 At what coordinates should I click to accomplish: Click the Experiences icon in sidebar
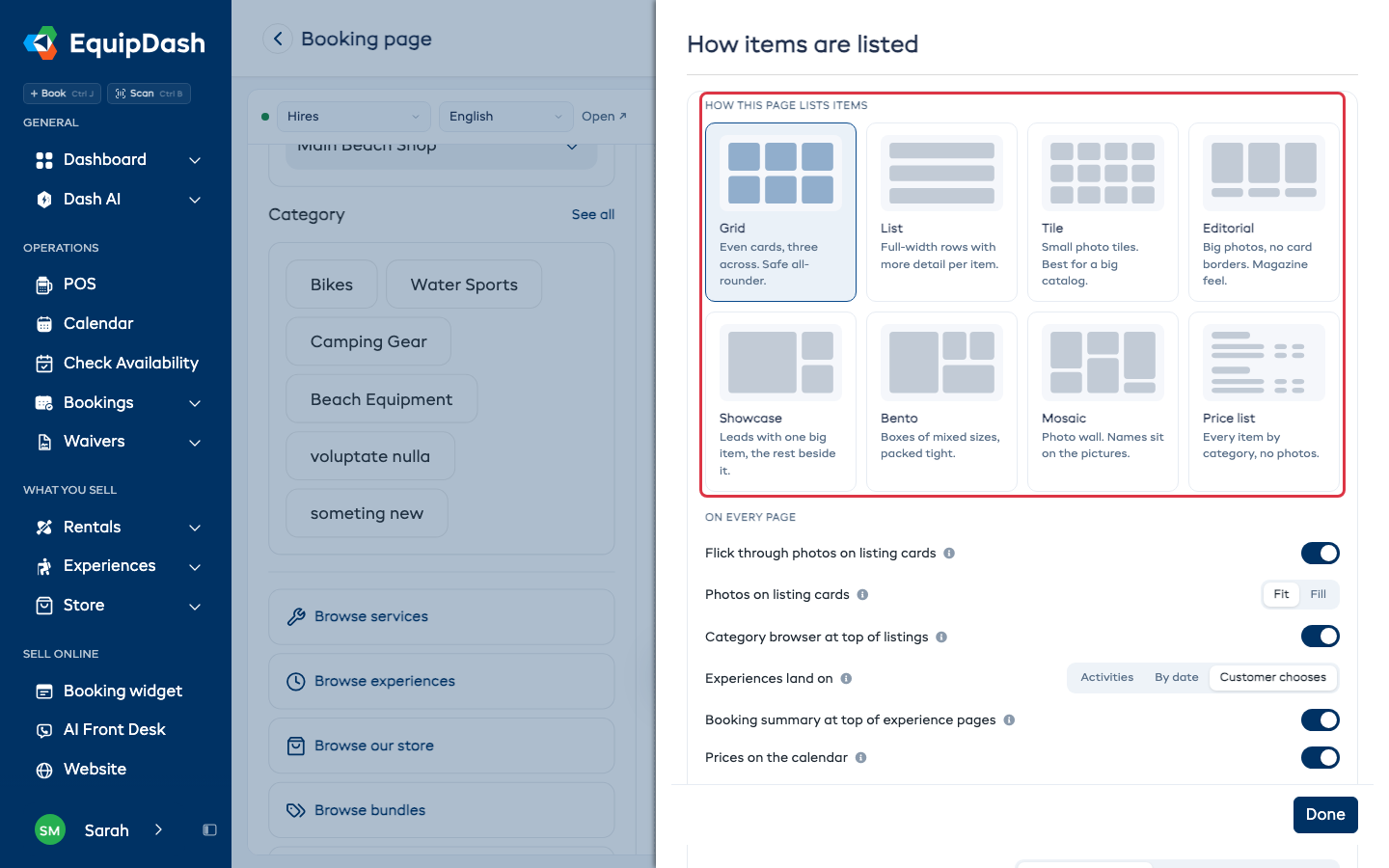point(44,566)
